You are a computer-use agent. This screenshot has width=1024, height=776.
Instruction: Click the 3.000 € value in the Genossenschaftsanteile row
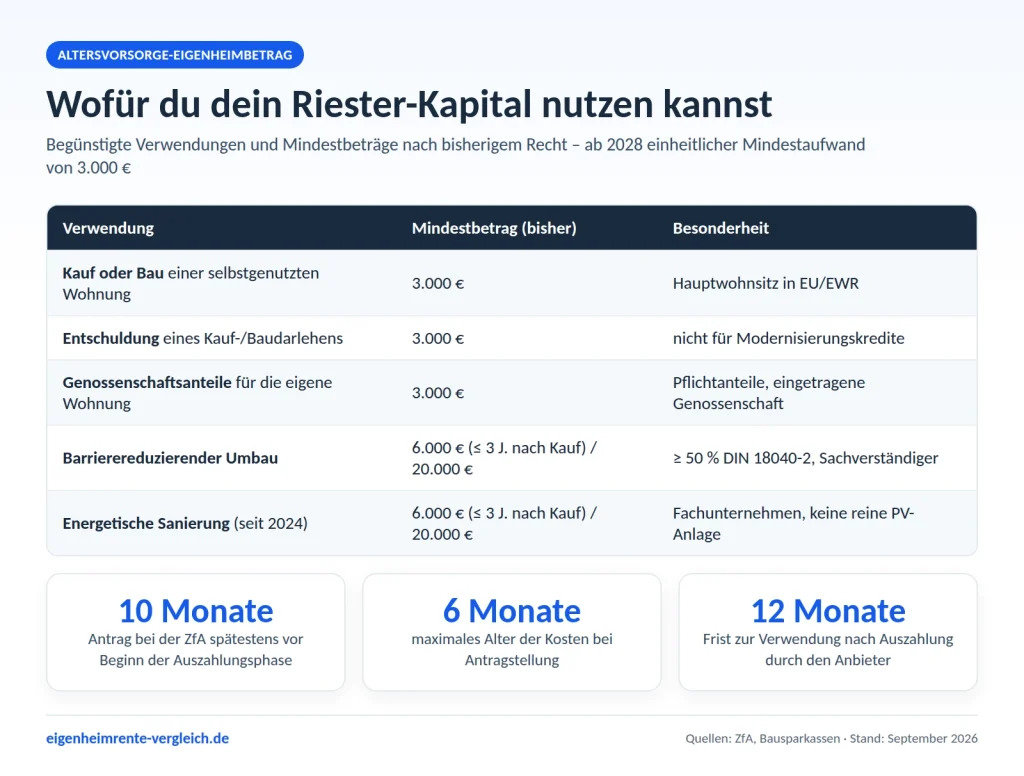[438, 393]
